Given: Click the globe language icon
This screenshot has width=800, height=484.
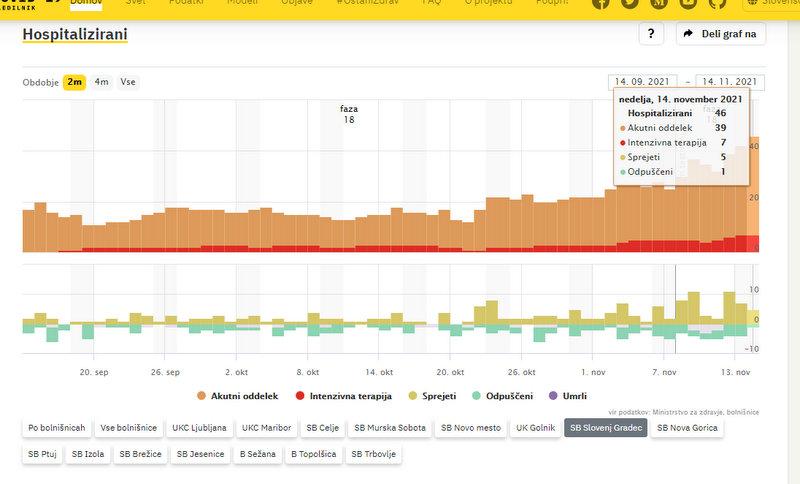Looking at the screenshot, I should point(750,3).
